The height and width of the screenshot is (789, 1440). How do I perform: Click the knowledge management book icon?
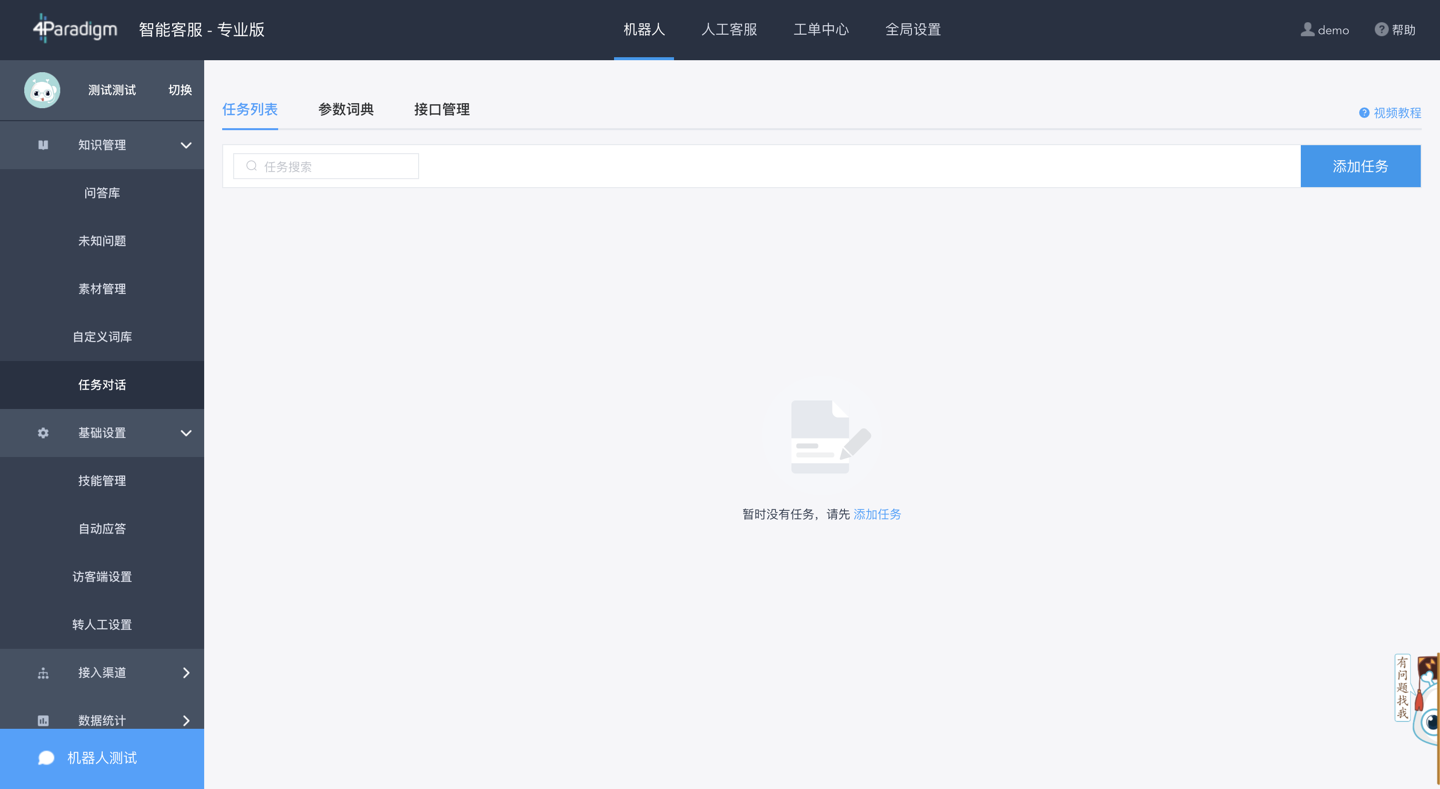click(x=43, y=145)
